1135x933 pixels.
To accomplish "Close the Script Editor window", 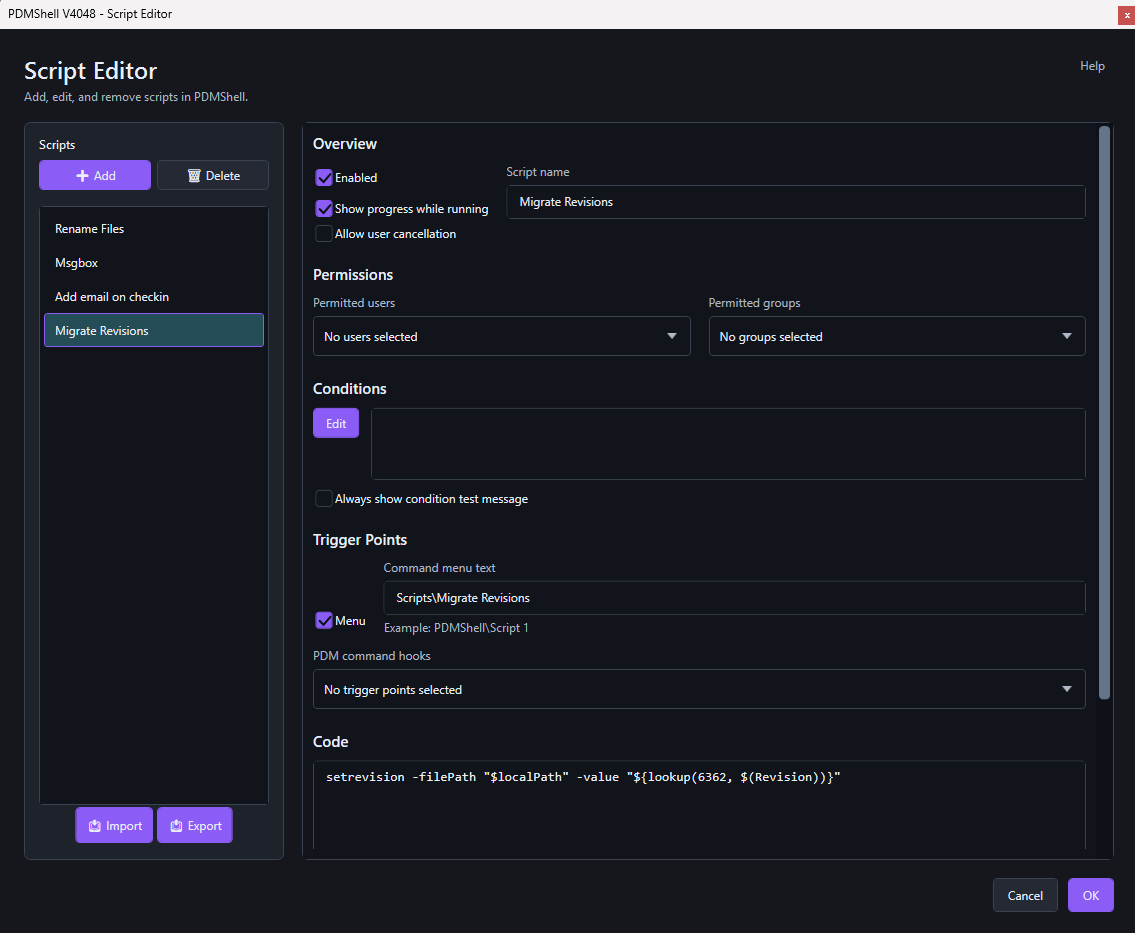I will tap(1126, 14).
